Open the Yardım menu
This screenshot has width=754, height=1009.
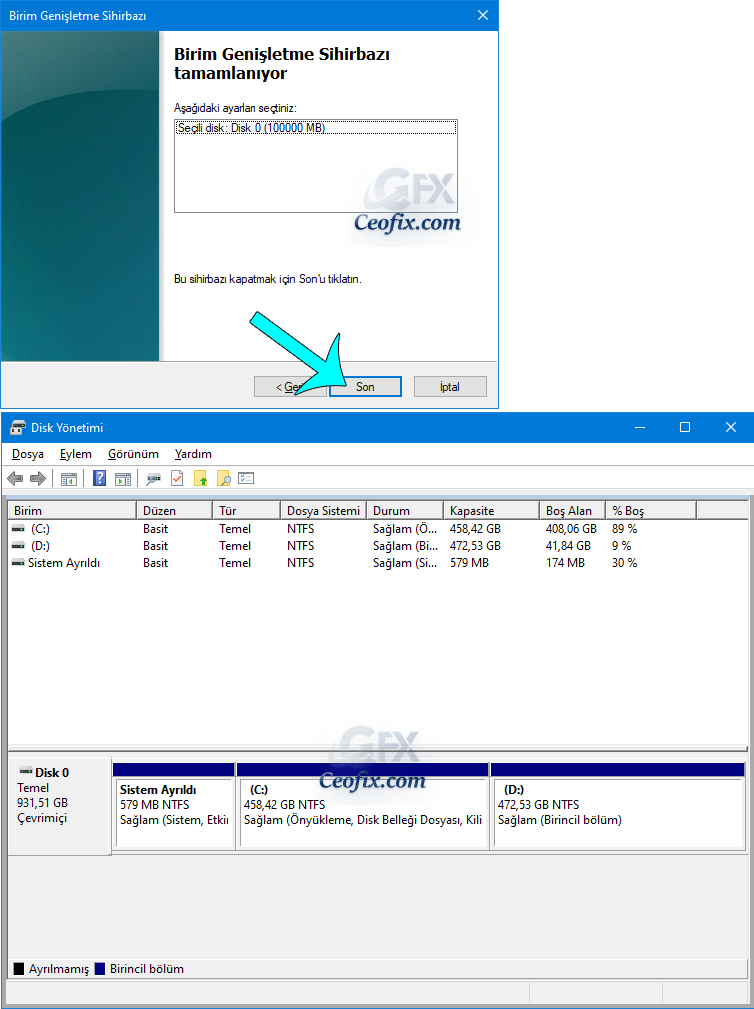[x=193, y=454]
